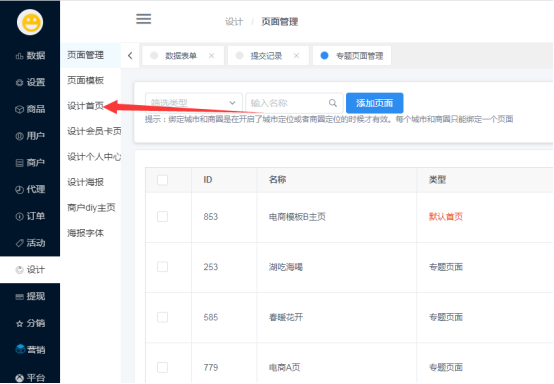Viewport: 554px width, 384px height.
Task: Check the row for ID 853
Action: point(163,217)
